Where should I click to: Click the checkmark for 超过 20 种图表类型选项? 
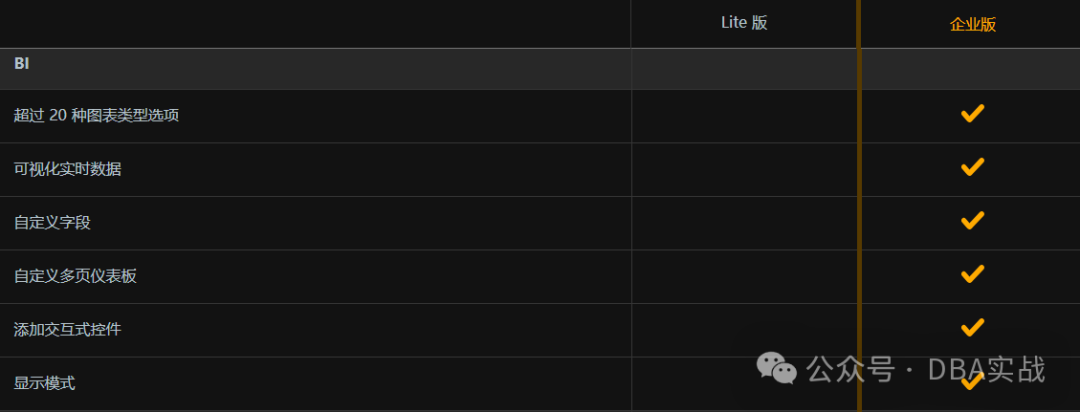[x=972, y=114]
